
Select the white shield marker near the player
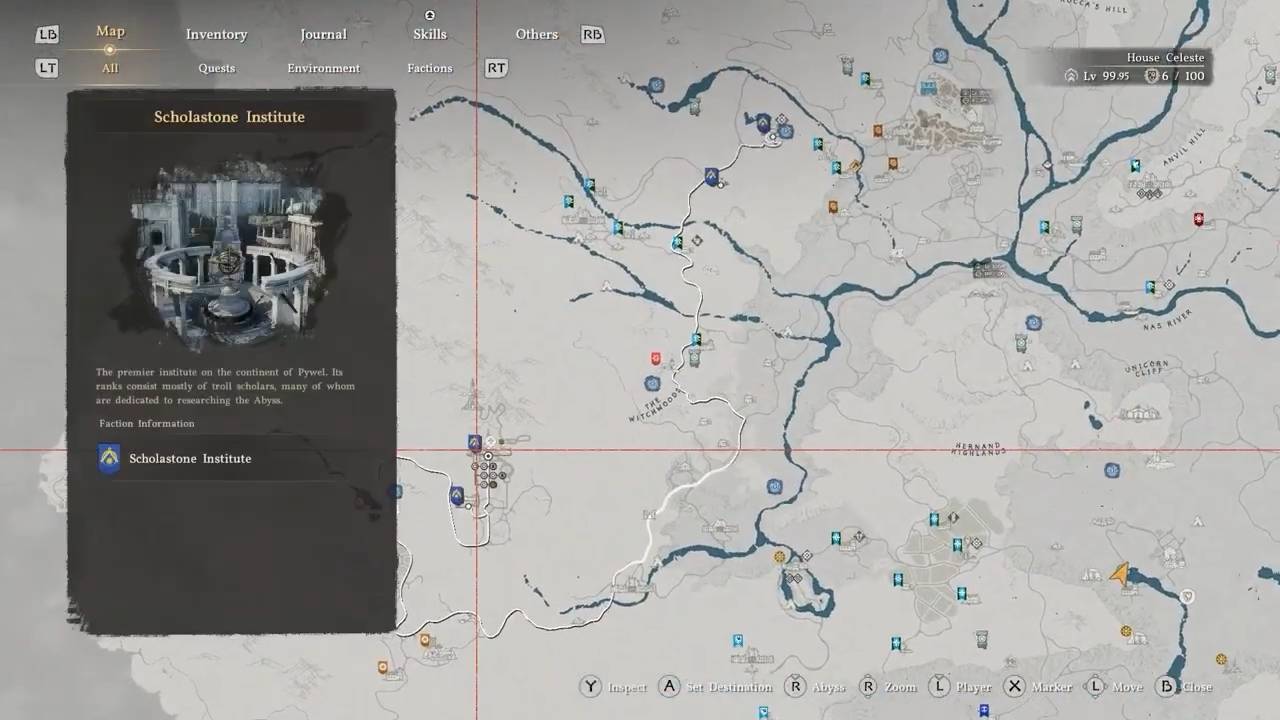1187,597
